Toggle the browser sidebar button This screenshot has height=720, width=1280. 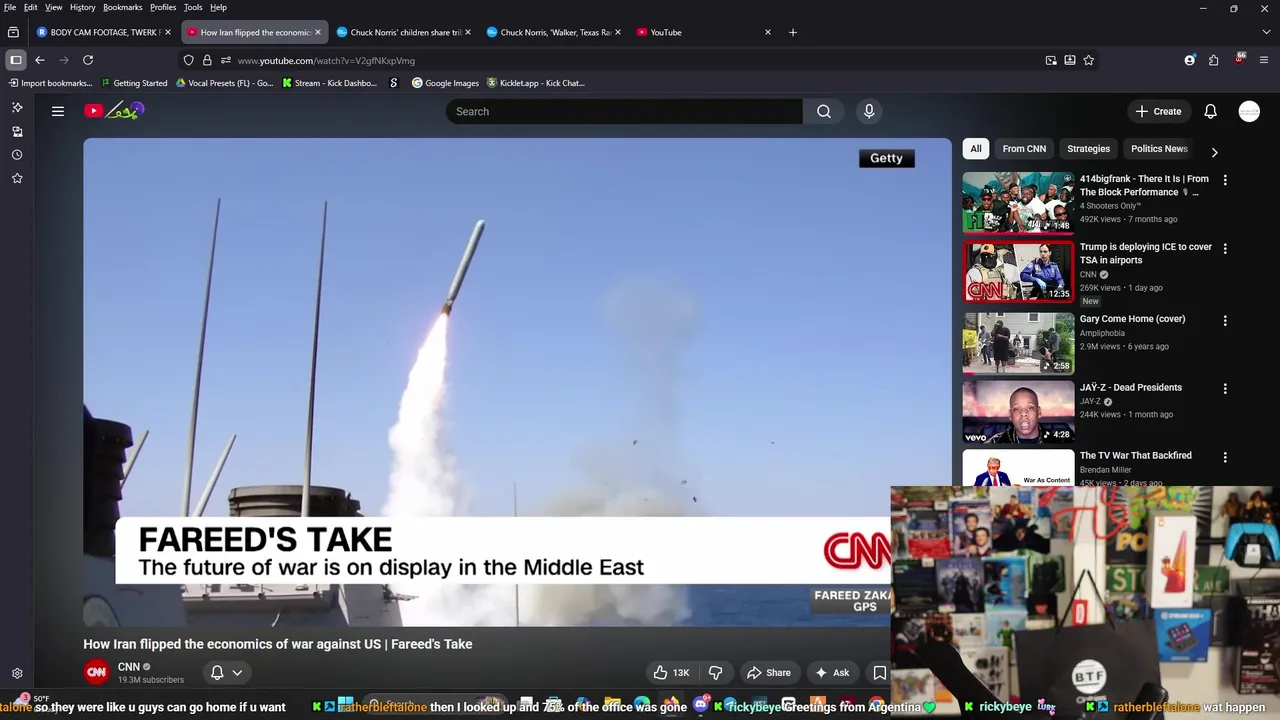[16, 60]
